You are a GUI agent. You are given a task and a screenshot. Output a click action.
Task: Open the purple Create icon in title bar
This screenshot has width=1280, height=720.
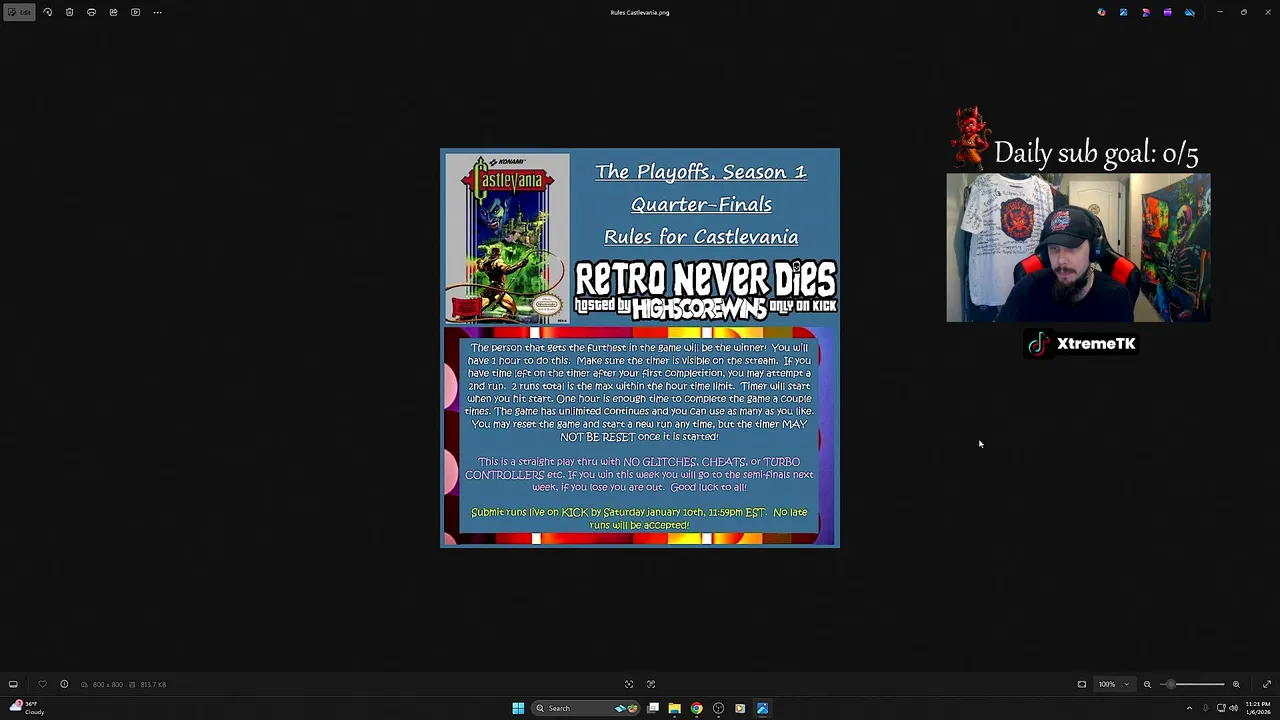pyautogui.click(x=1167, y=12)
